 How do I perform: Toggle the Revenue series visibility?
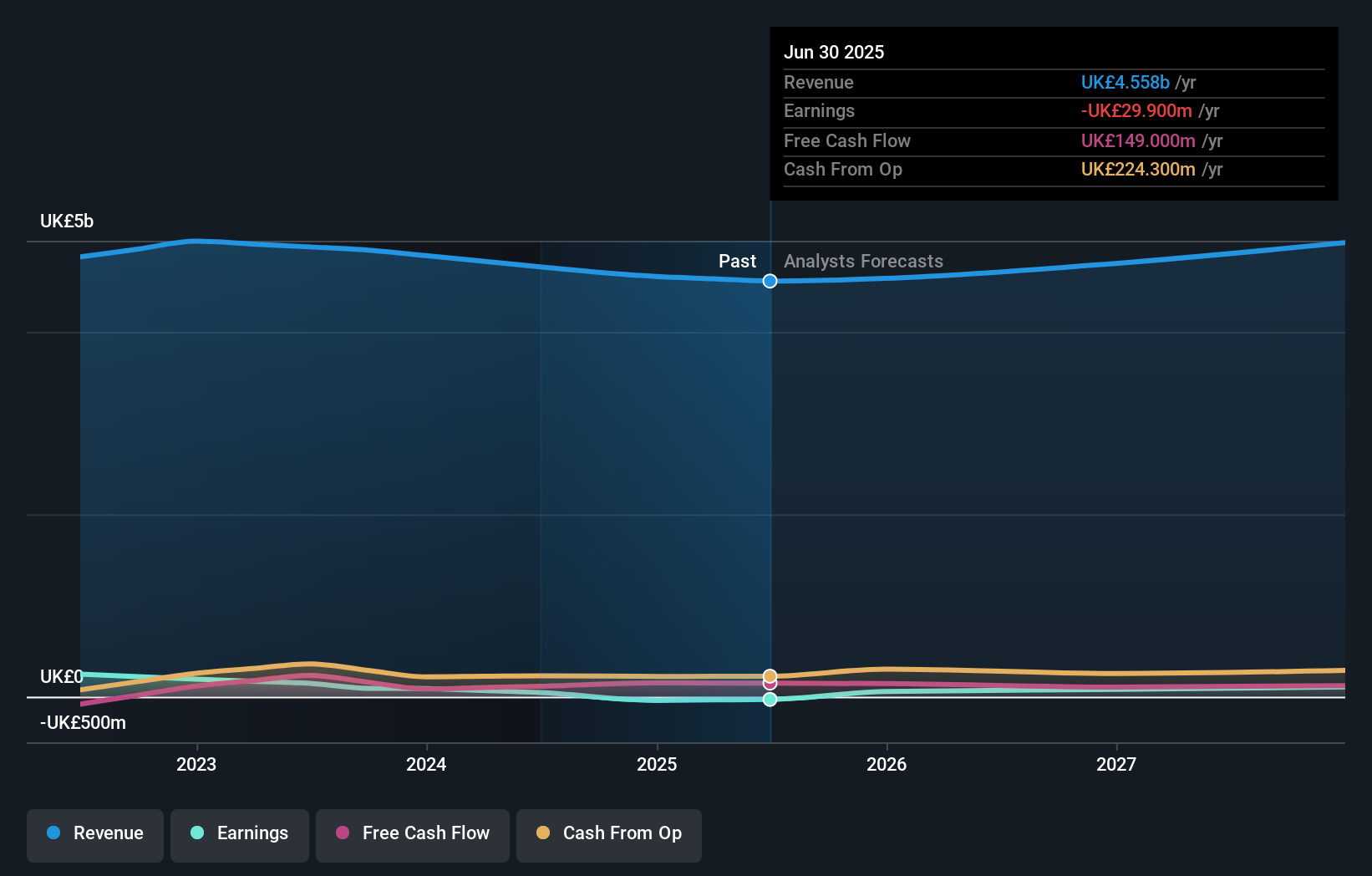[94, 833]
